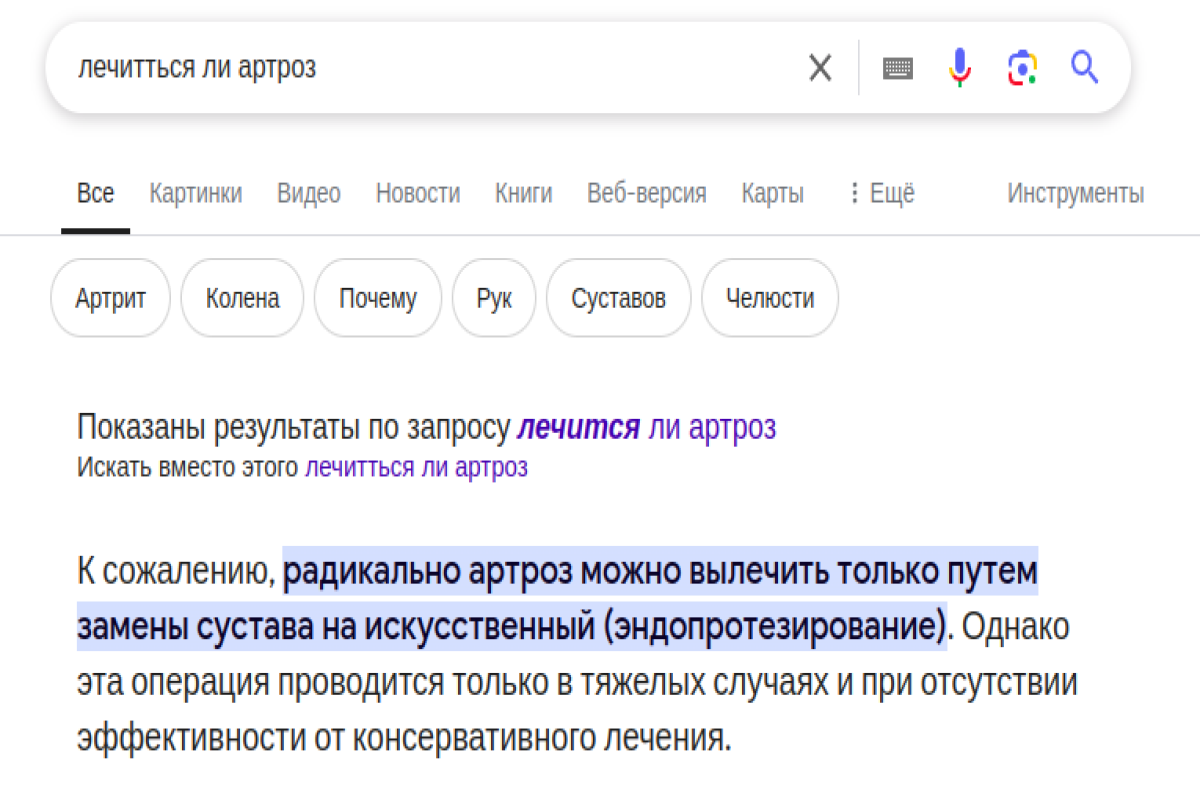Select the Артрит filter chip
This screenshot has height=800, width=1200.
click(111, 298)
